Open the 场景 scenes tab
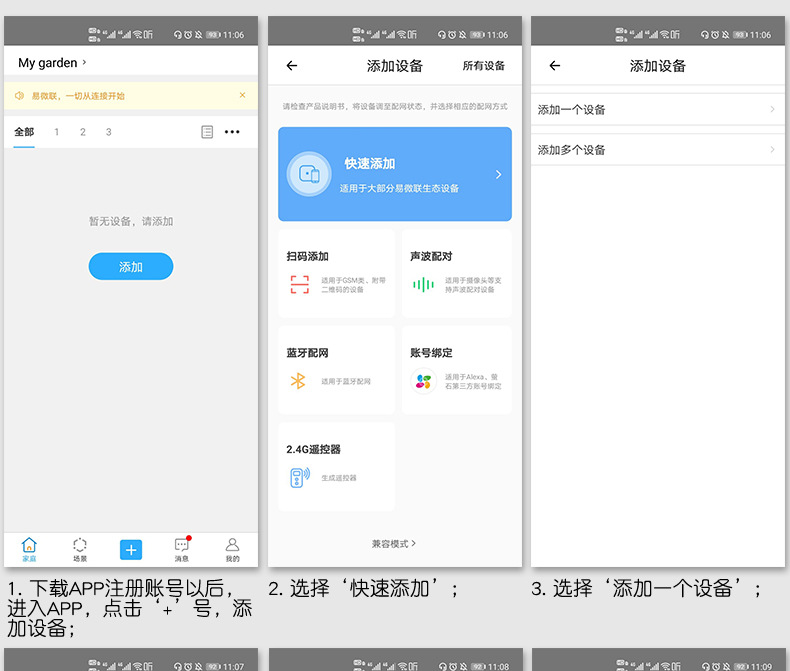The height and width of the screenshot is (671, 790). (80, 550)
